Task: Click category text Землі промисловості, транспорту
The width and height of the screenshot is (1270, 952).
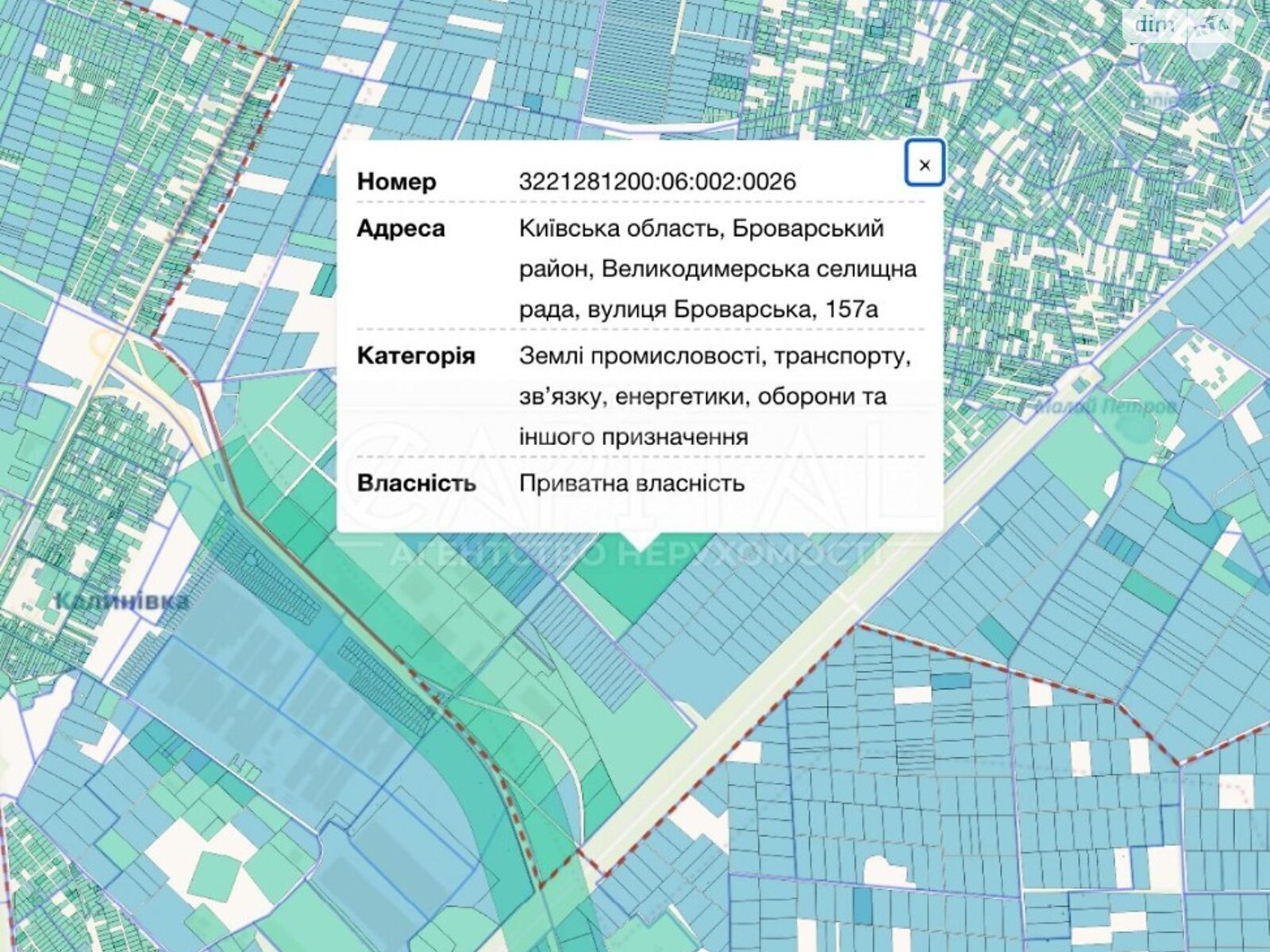Action: point(715,356)
